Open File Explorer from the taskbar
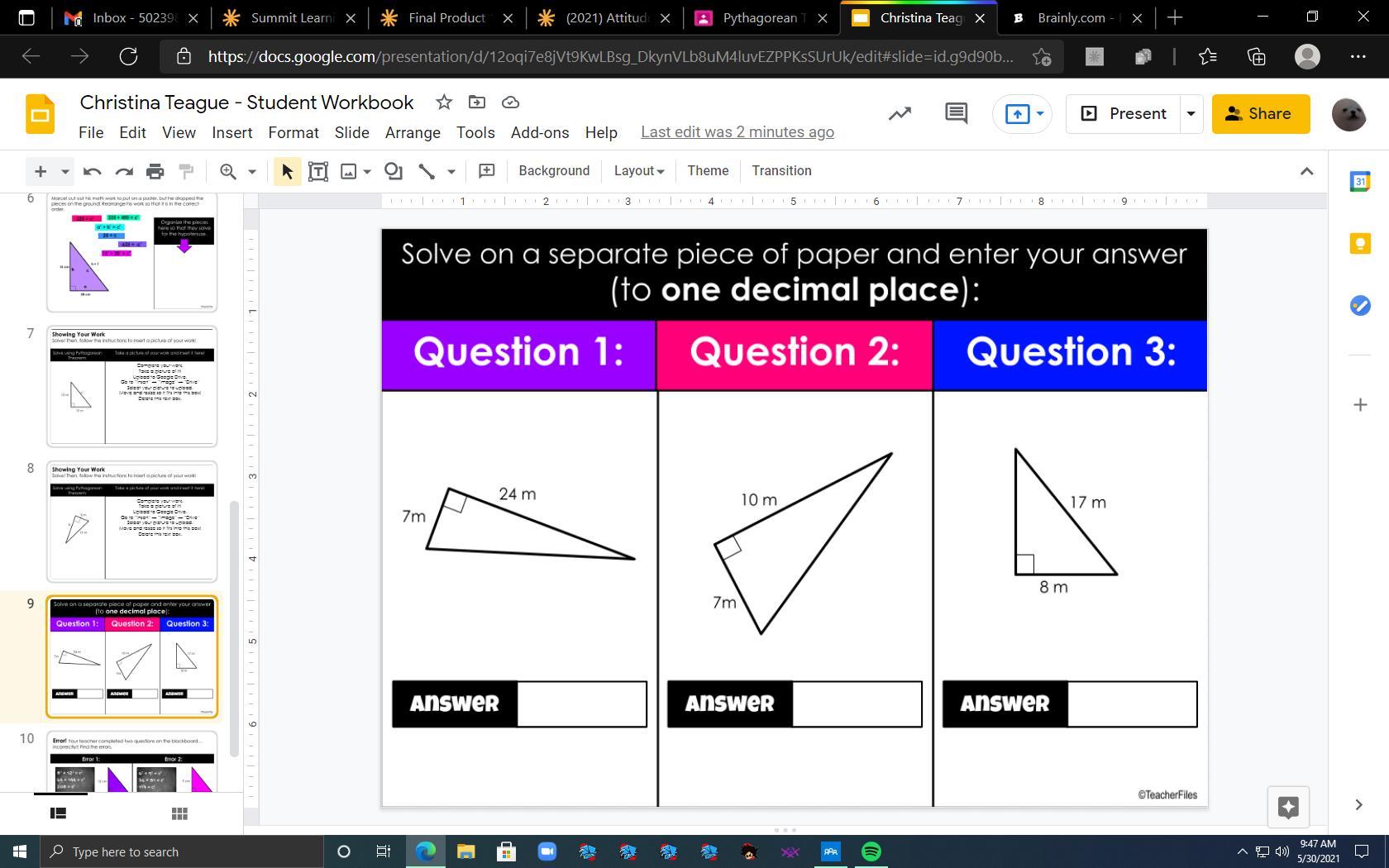 (x=465, y=851)
